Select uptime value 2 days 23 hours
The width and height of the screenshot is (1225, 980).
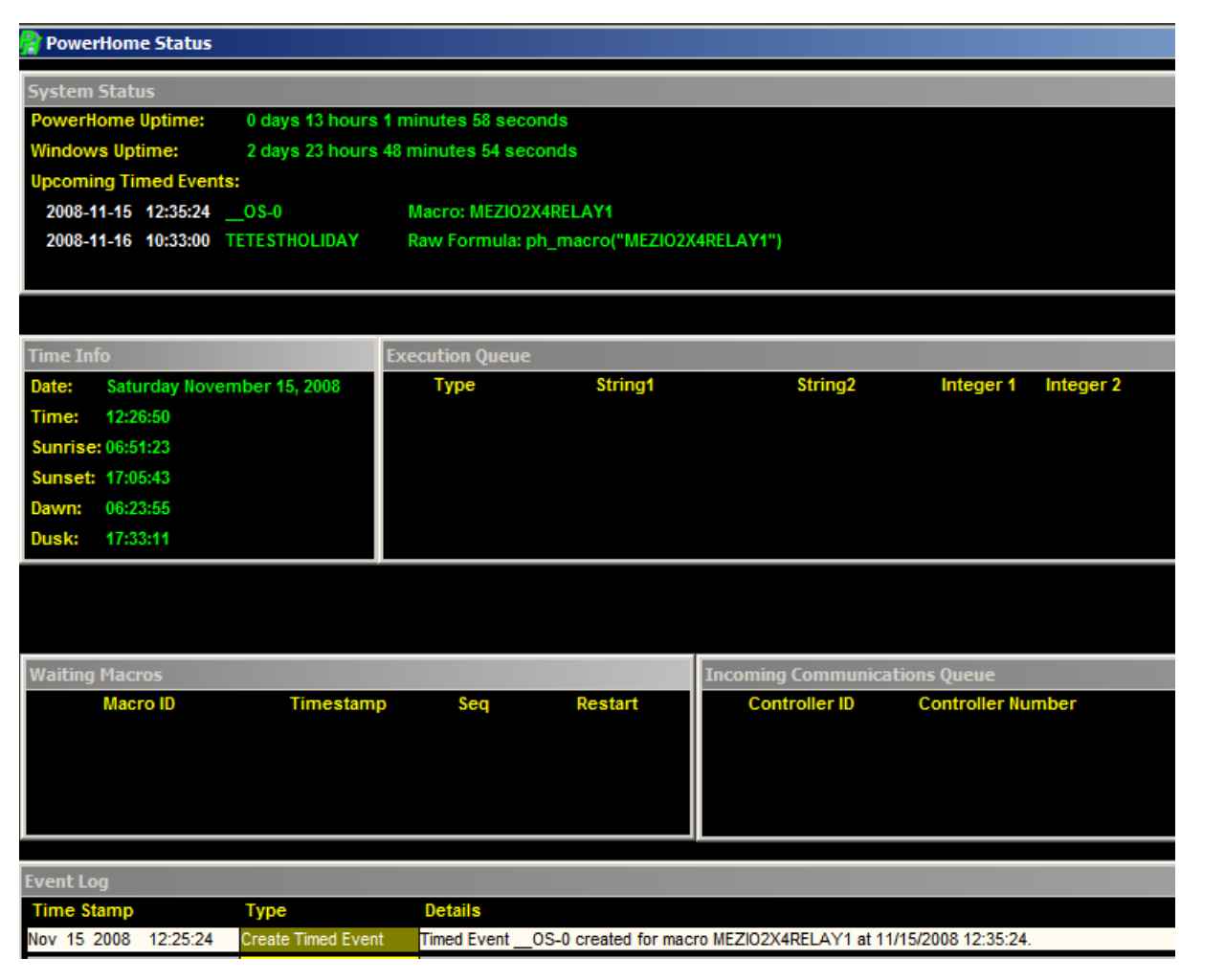coord(412,151)
